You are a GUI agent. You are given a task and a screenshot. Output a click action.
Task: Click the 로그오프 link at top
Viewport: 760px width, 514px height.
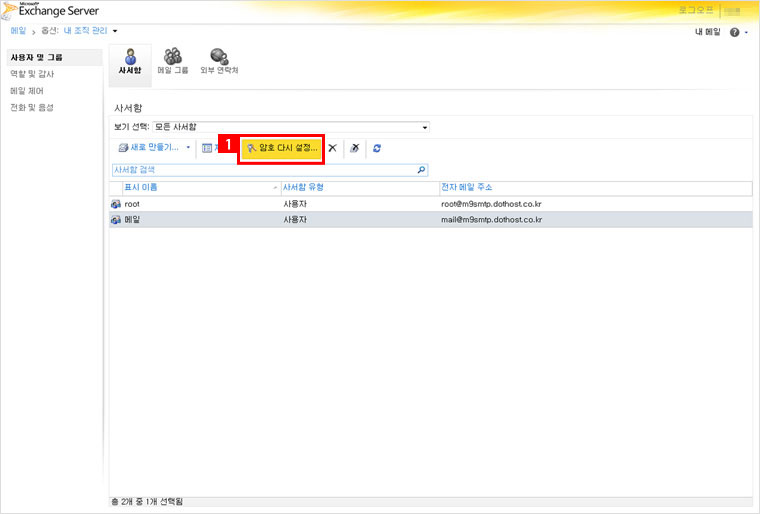695,10
